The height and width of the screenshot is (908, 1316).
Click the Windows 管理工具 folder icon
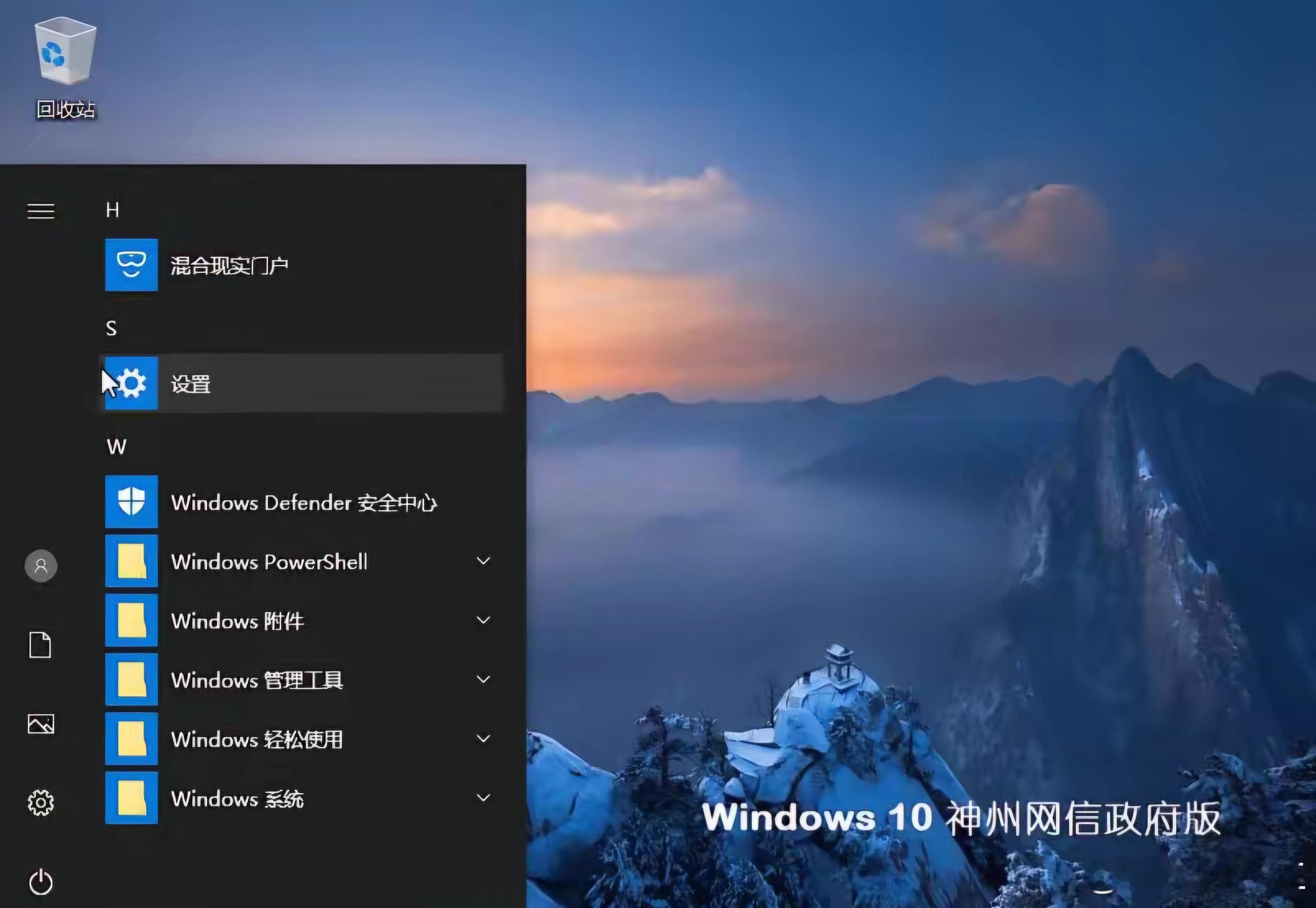pos(132,679)
